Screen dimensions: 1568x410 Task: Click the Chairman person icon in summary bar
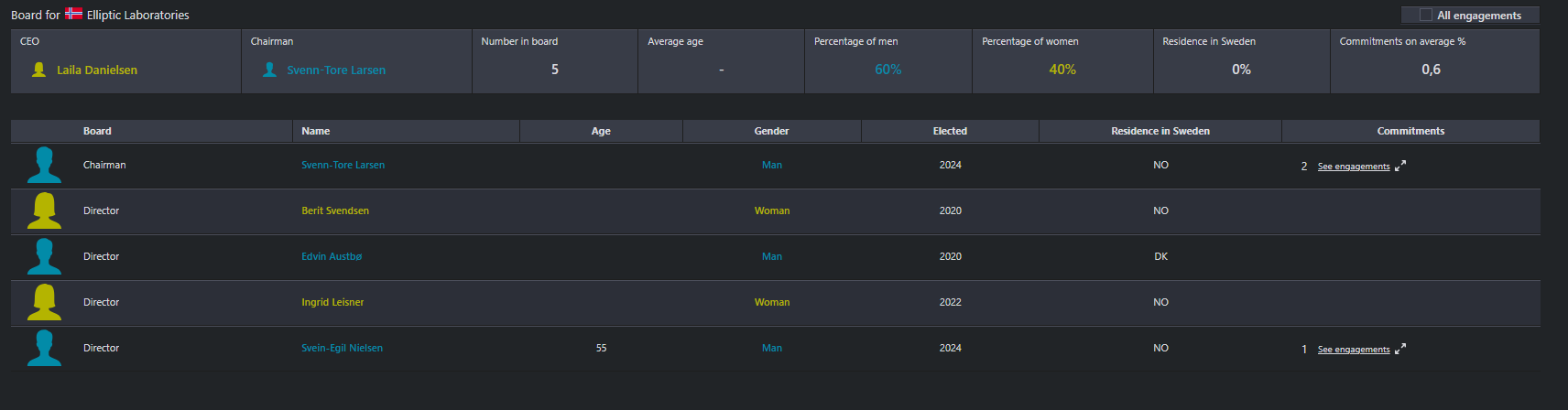[x=269, y=70]
